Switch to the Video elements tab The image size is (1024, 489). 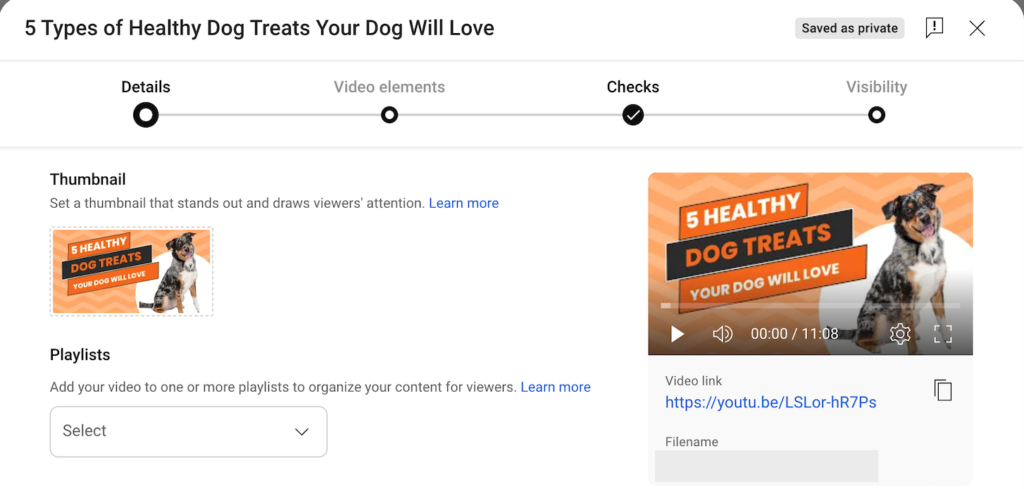click(389, 87)
